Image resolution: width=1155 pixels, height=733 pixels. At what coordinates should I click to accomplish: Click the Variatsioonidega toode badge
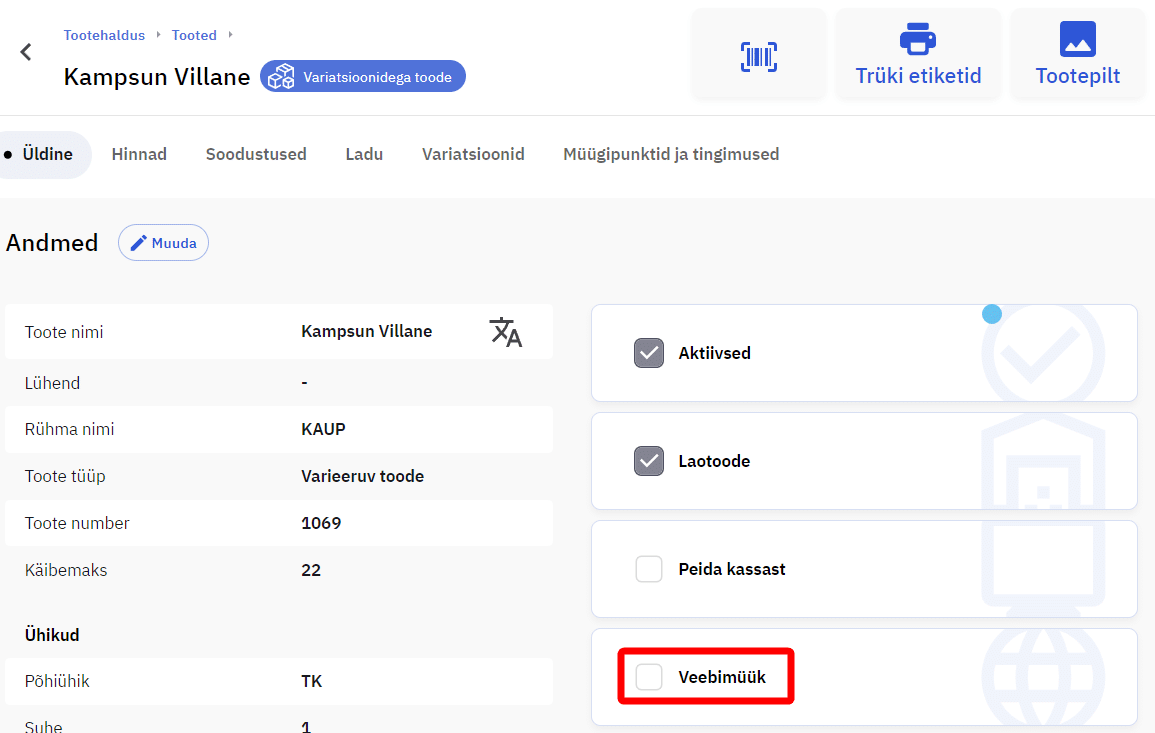pos(363,77)
